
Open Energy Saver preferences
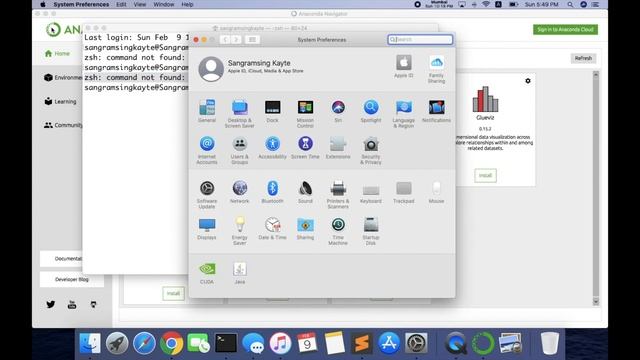click(x=240, y=231)
